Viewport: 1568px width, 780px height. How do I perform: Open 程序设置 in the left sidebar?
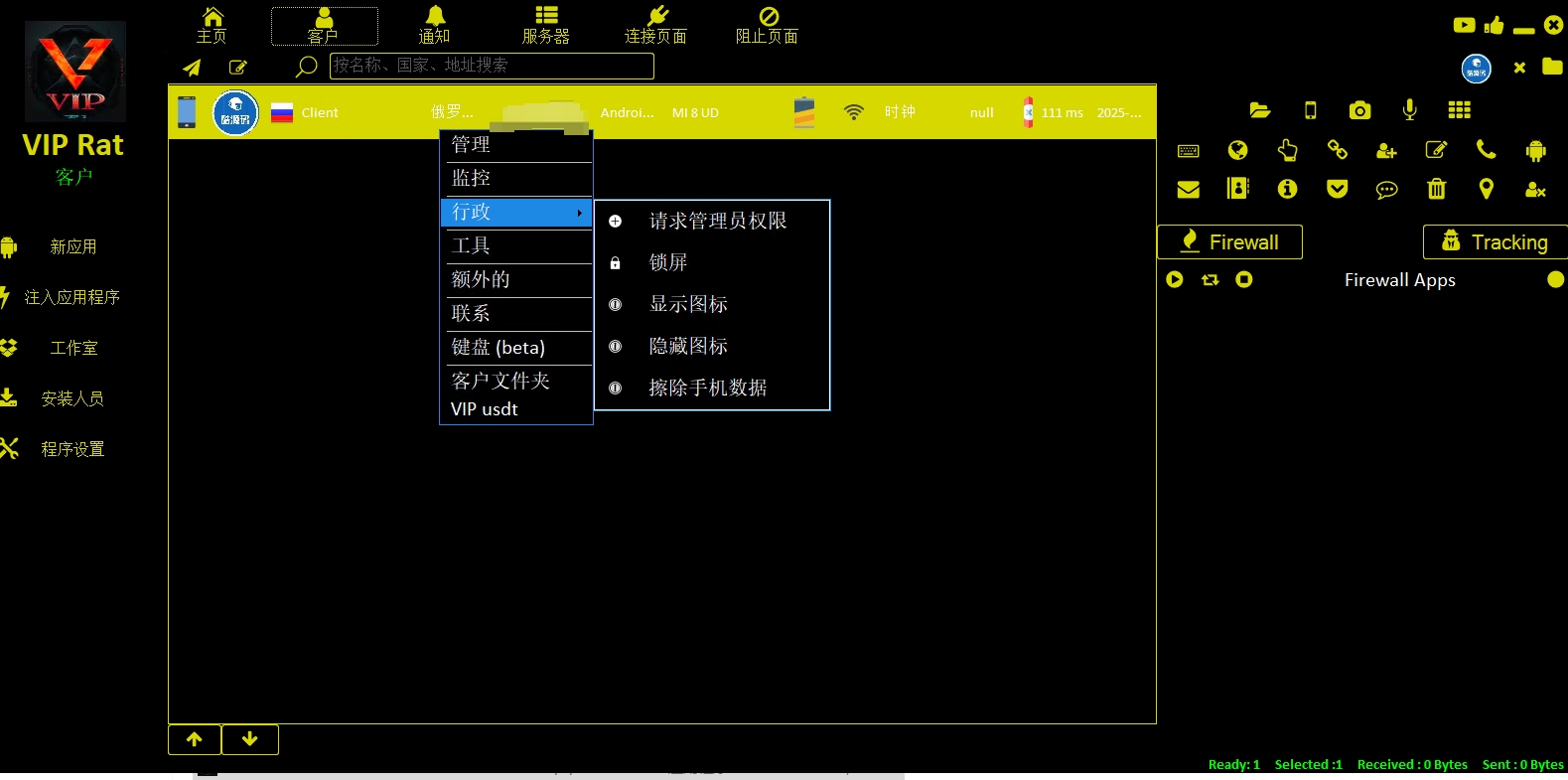71,450
